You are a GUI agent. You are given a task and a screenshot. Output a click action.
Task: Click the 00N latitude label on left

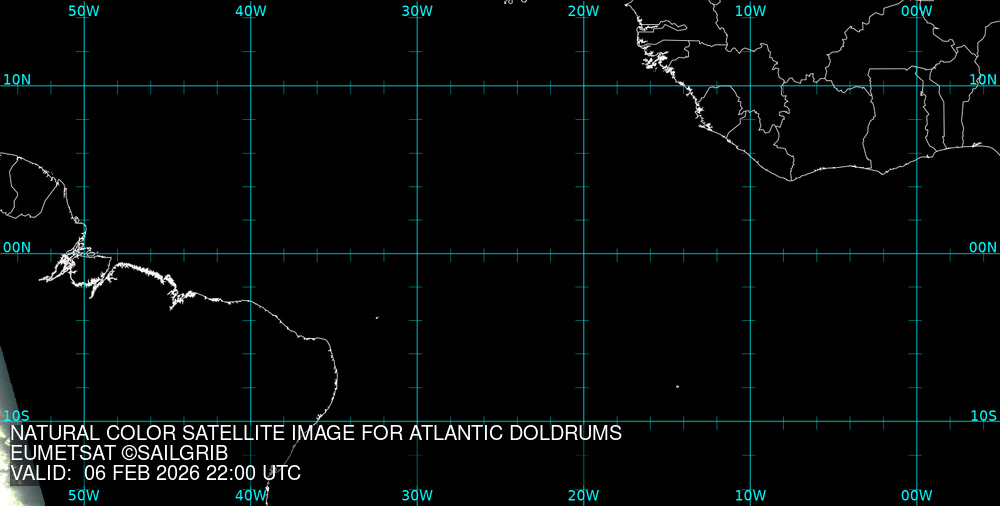click(17, 247)
